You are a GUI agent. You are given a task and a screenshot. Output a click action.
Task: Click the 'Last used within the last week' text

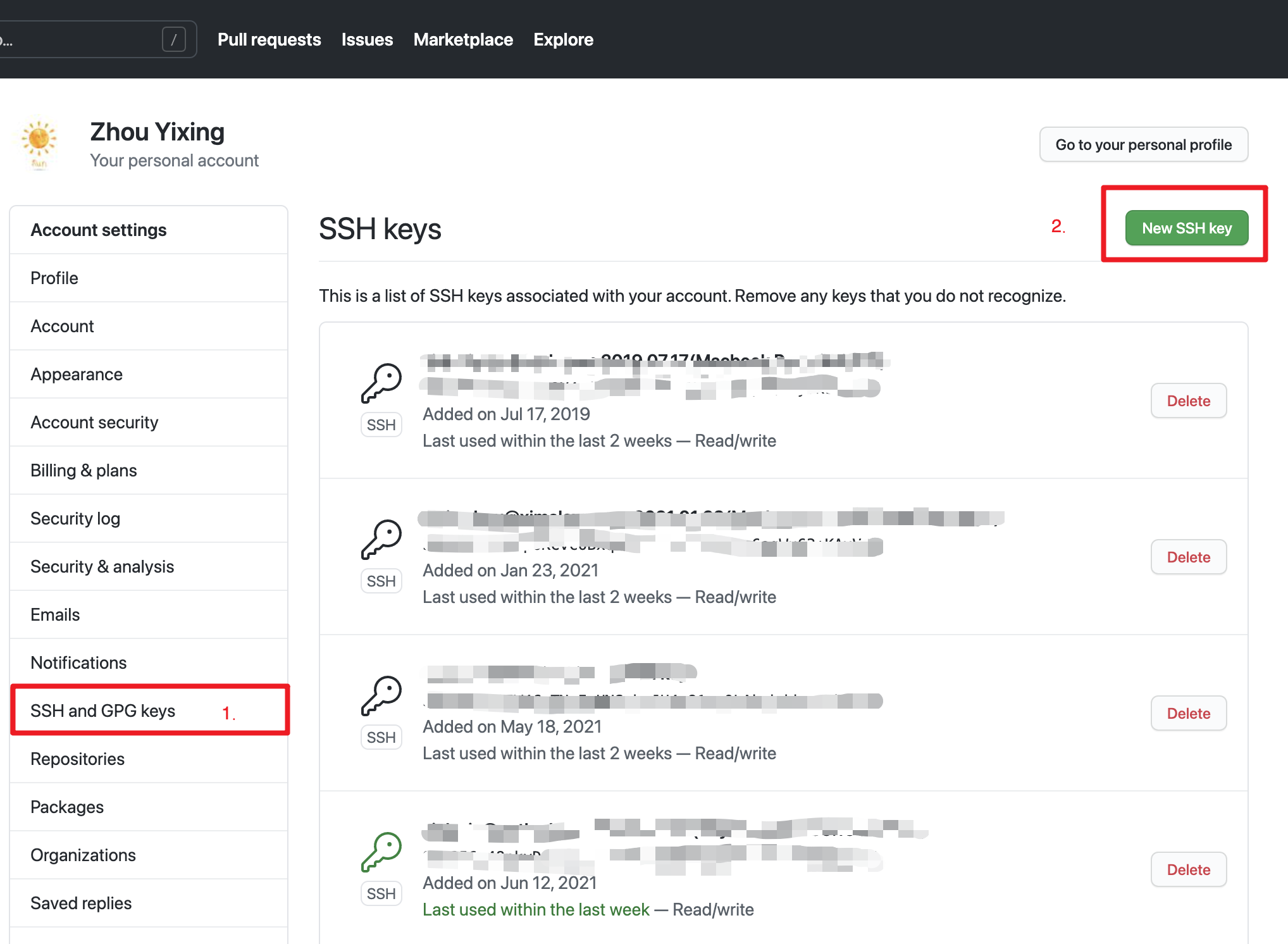(536, 909)
